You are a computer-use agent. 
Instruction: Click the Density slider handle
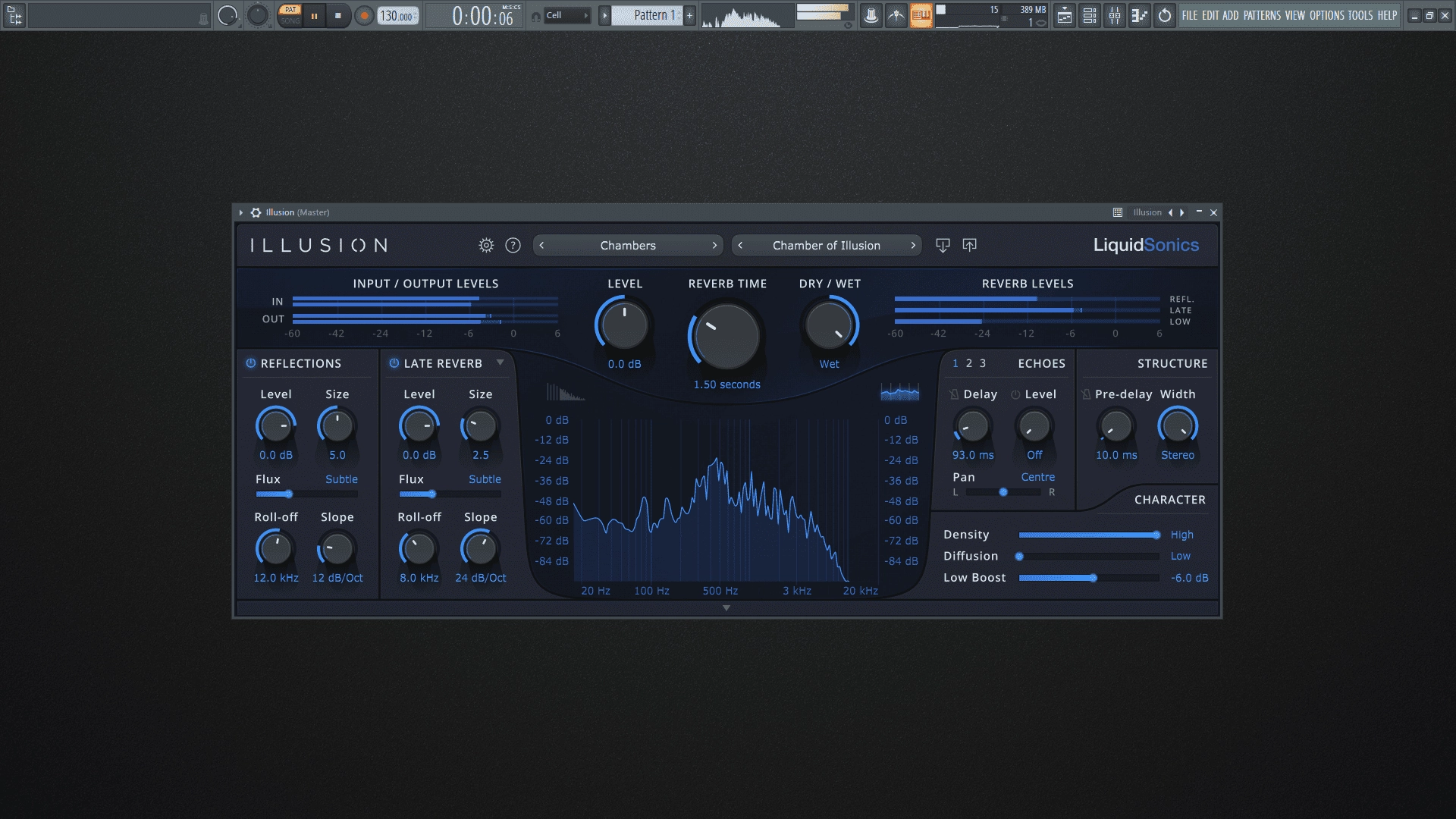click(x=1156, y=535)
